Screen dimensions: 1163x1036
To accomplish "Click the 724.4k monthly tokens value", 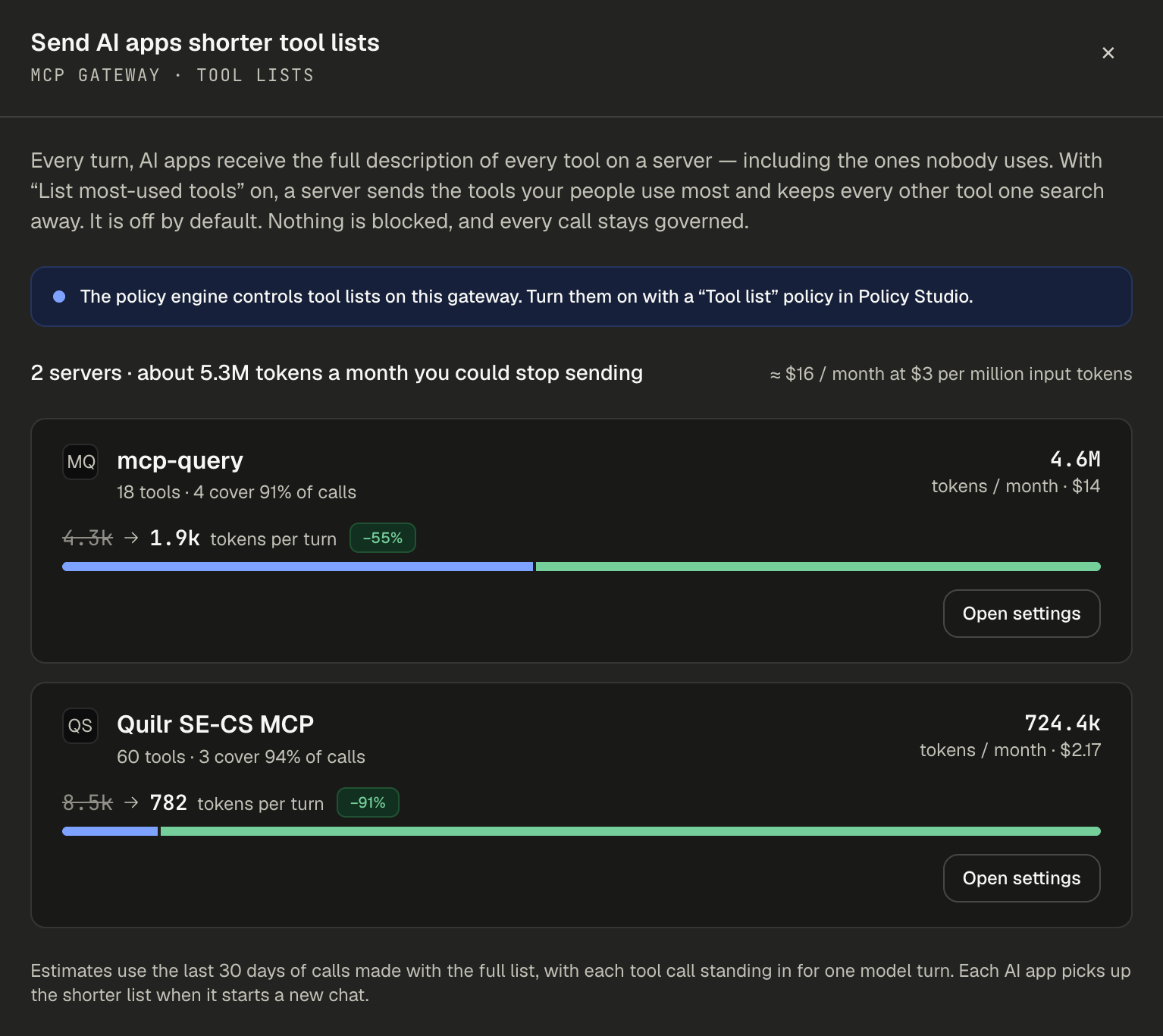I will point(1062,723).
